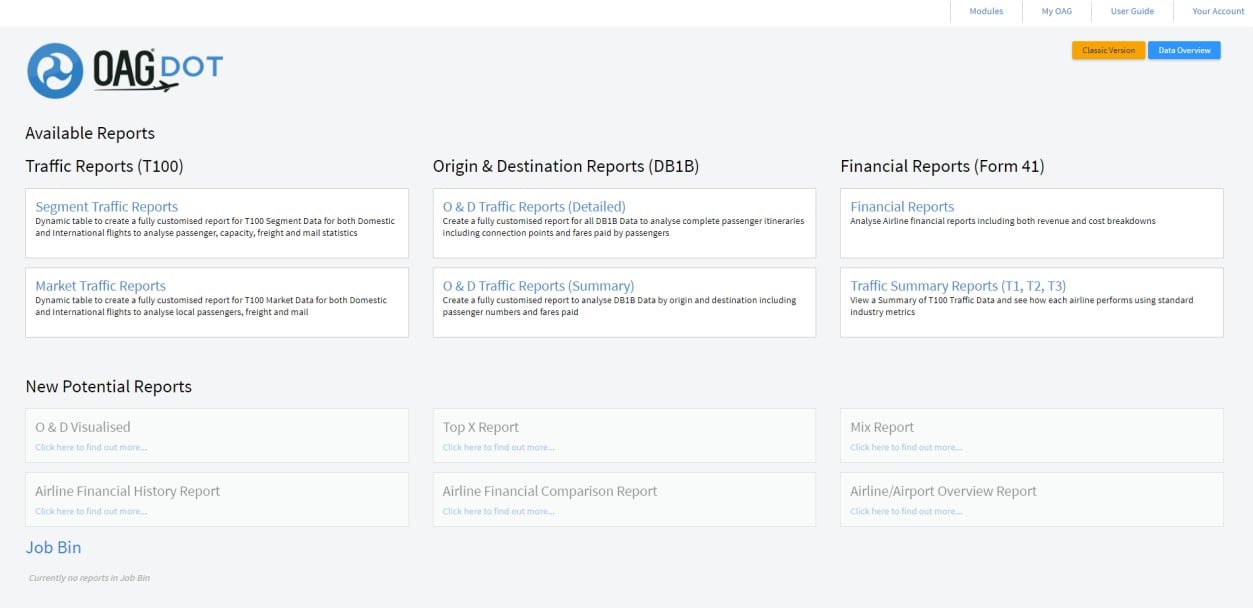Screen dimensions: 1253x608
Task: Click find out more under Top X Report
Action: (x=498, y=448)
